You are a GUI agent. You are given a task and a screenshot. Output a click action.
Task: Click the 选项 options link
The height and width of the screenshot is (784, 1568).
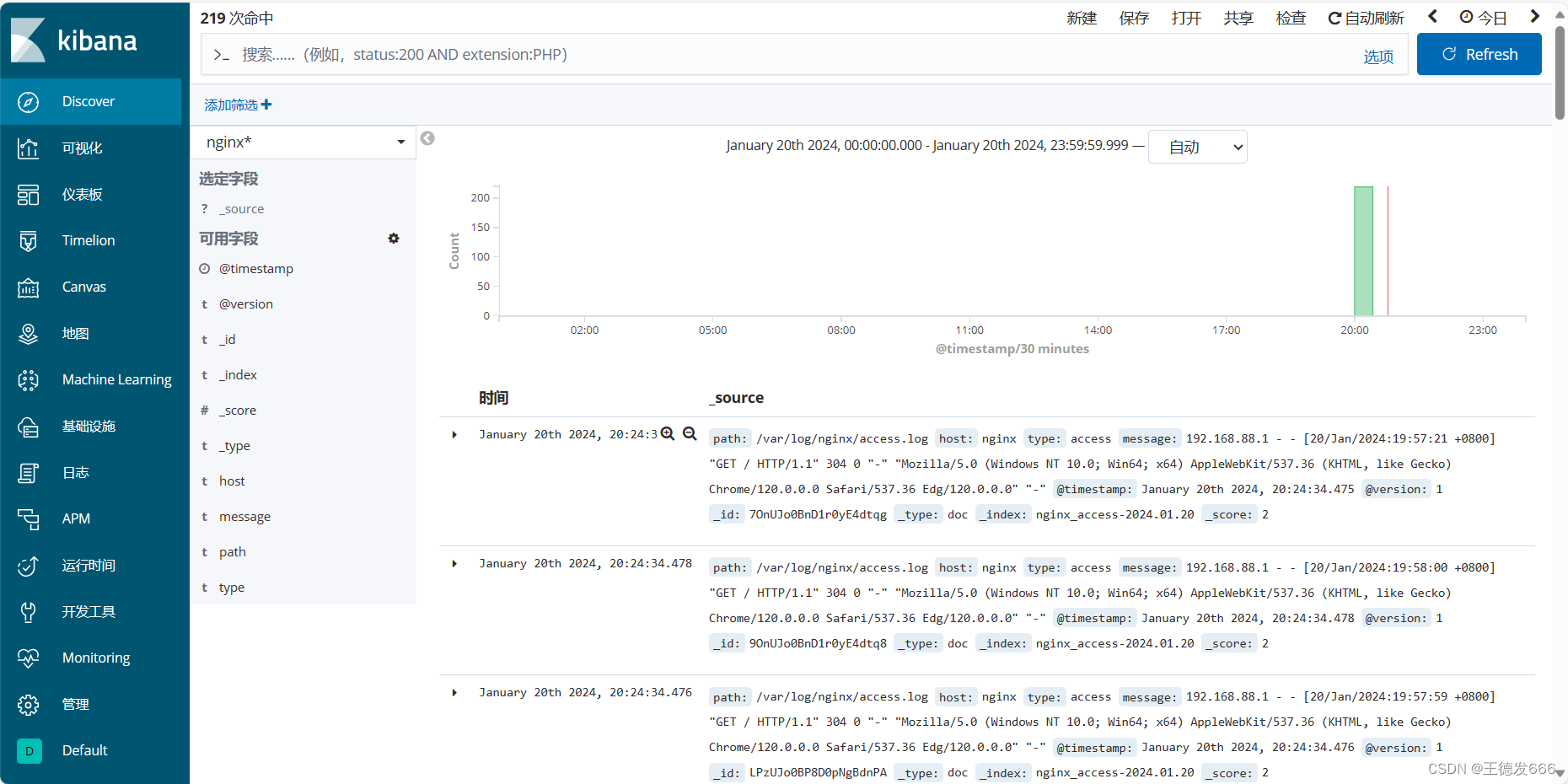pyautogui.click(x=1378, y=56)
